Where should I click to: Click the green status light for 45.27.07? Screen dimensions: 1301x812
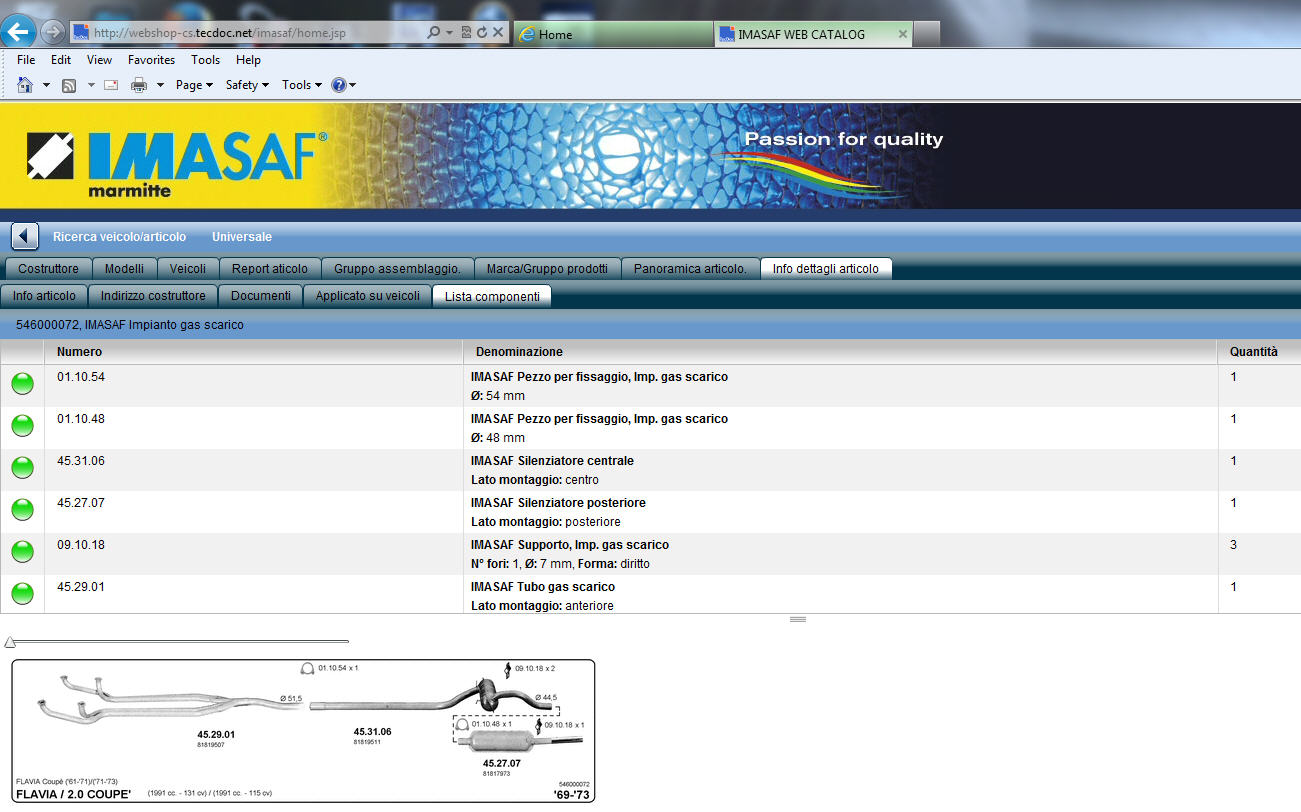point(22,510)
